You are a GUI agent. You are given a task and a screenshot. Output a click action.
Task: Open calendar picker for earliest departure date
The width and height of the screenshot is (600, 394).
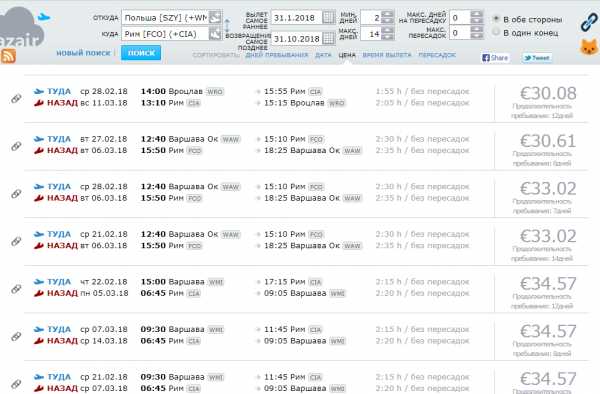click(x=328, y=18)
